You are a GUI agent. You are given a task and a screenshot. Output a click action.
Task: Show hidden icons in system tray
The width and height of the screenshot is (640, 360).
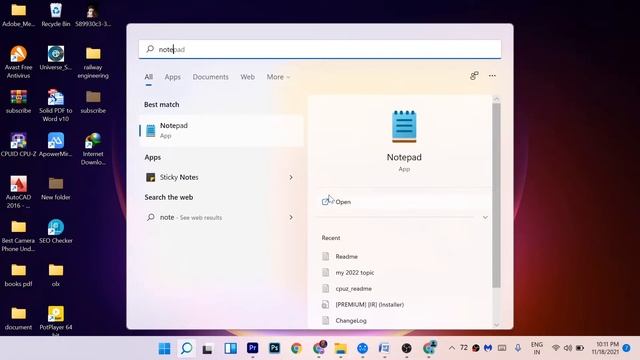coord(451,348)
